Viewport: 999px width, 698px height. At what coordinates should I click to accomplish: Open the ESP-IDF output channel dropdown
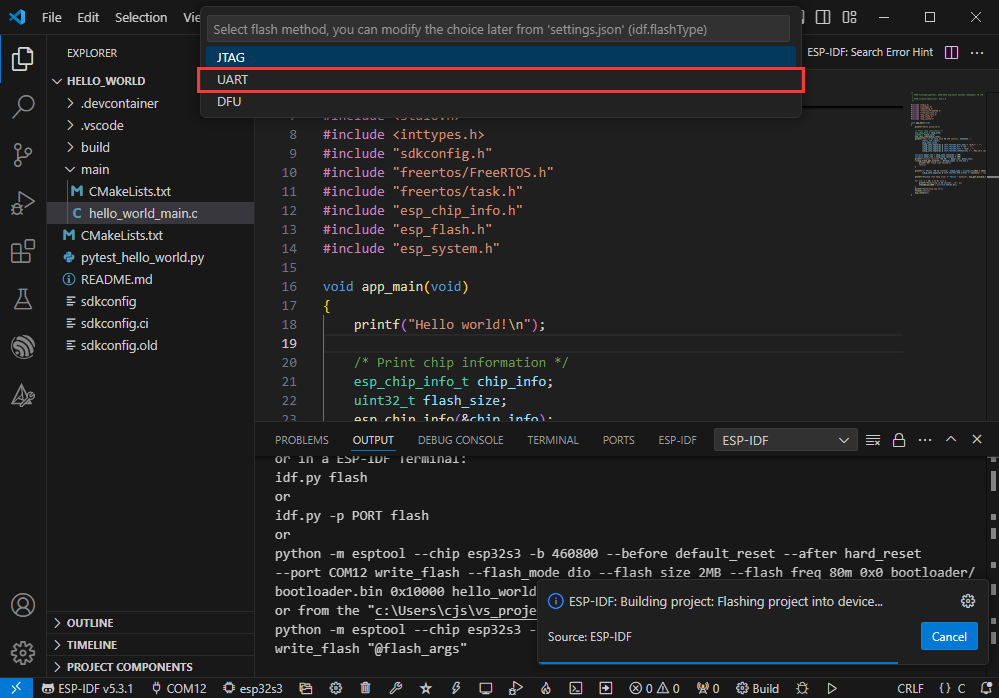[785, 440]
